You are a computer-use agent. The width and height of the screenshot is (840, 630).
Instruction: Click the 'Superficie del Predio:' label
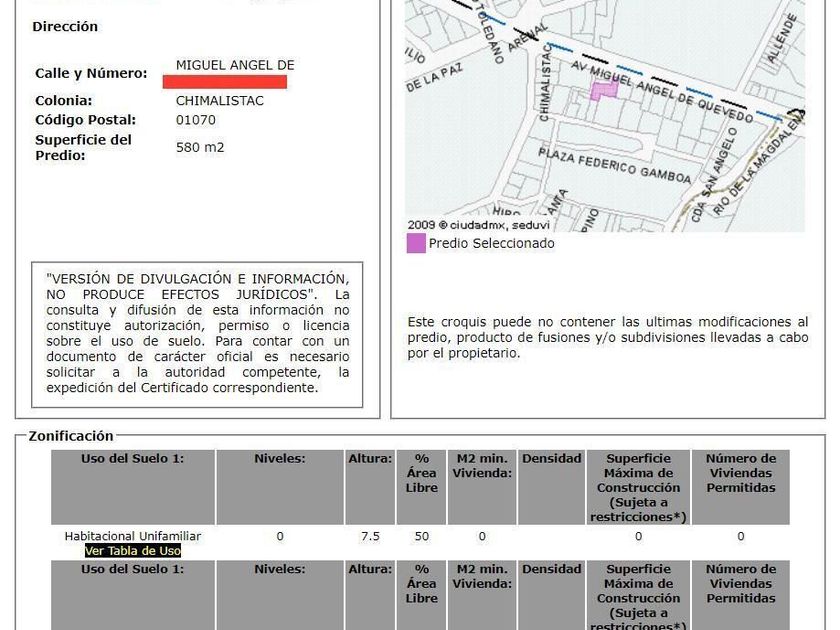[83, 148]
